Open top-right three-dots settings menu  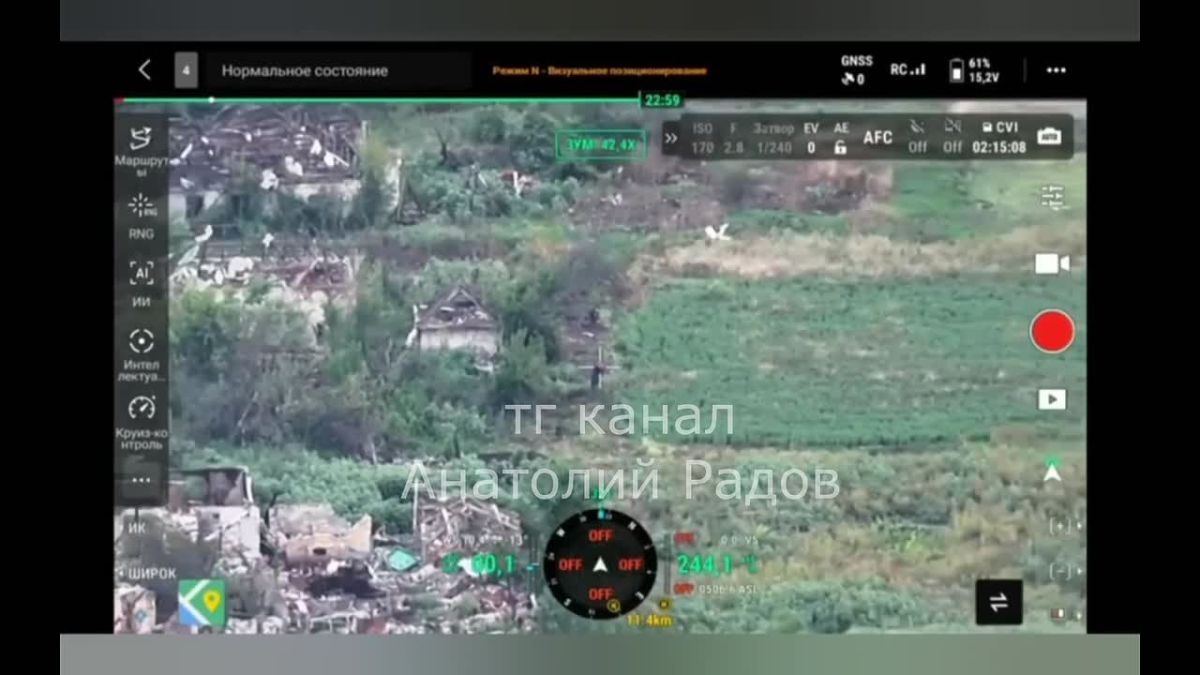coord(1056,70)
